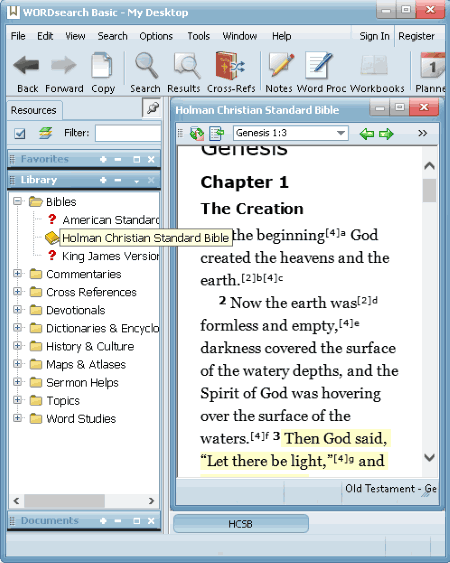The height and width of the screenshot is (563, 450).
Task: Open the View menu
Action: coord(75,36)
